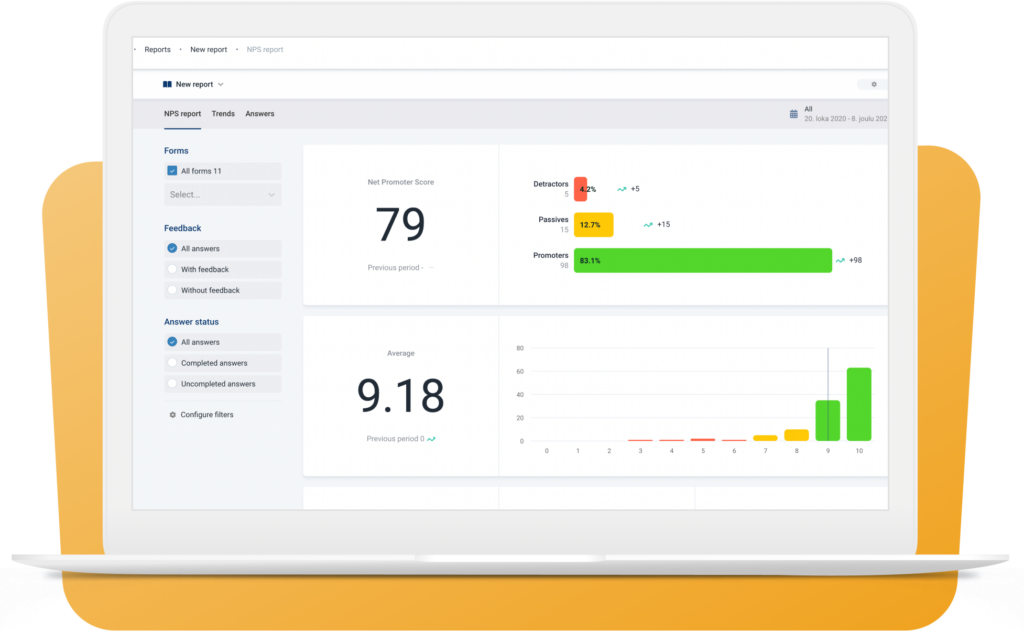Open the Select... forms dropdown
1024x631 pixels.
click(x=223, y=195)
